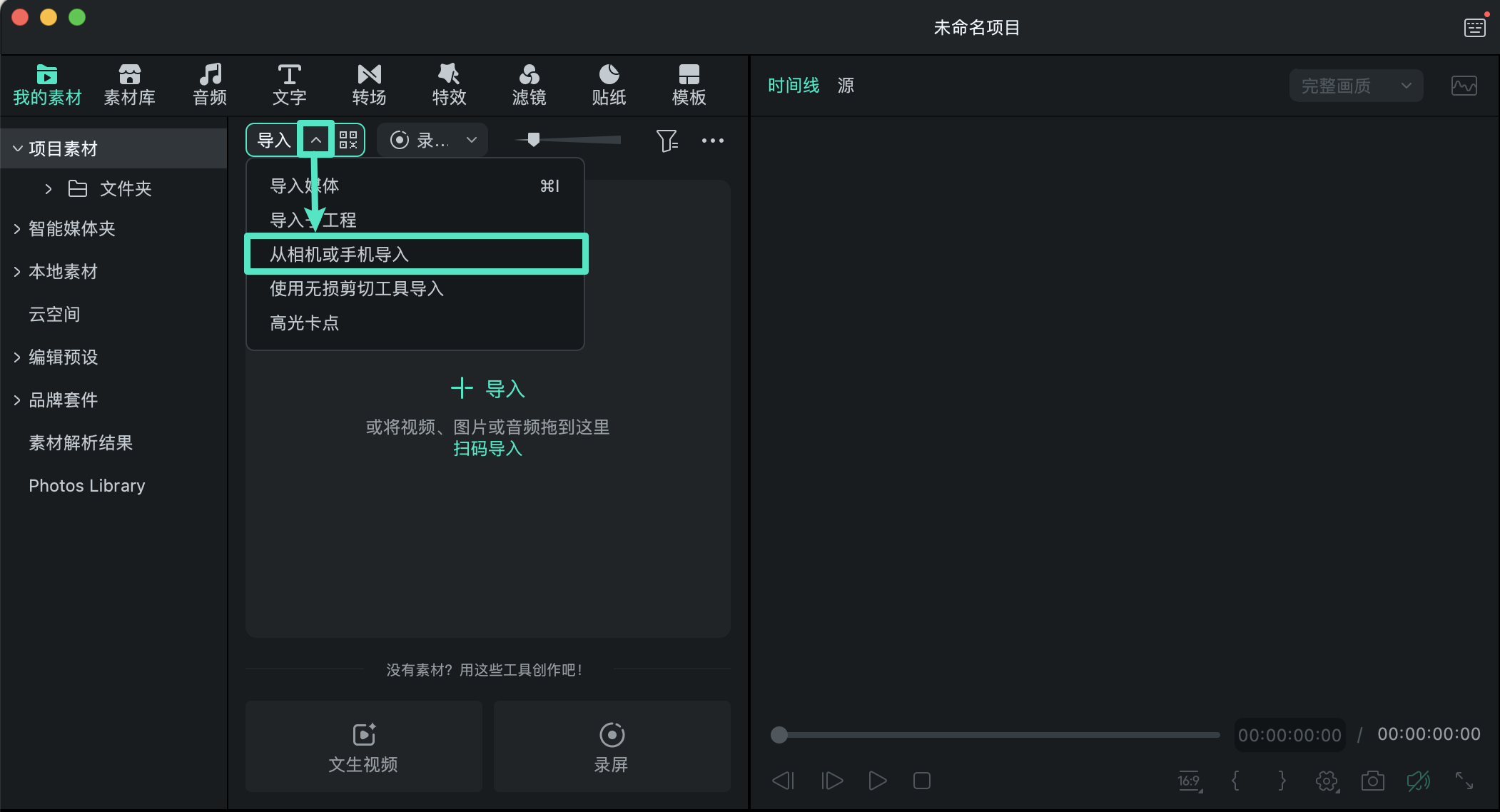The height and width of the screenshot is (812, 1500).
Task: Open the 转场 transitions tab
Action: [x=369, y=85]
